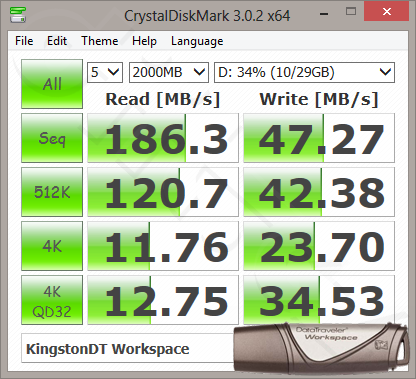Select the 4K write result 23.70

[319, 246]
